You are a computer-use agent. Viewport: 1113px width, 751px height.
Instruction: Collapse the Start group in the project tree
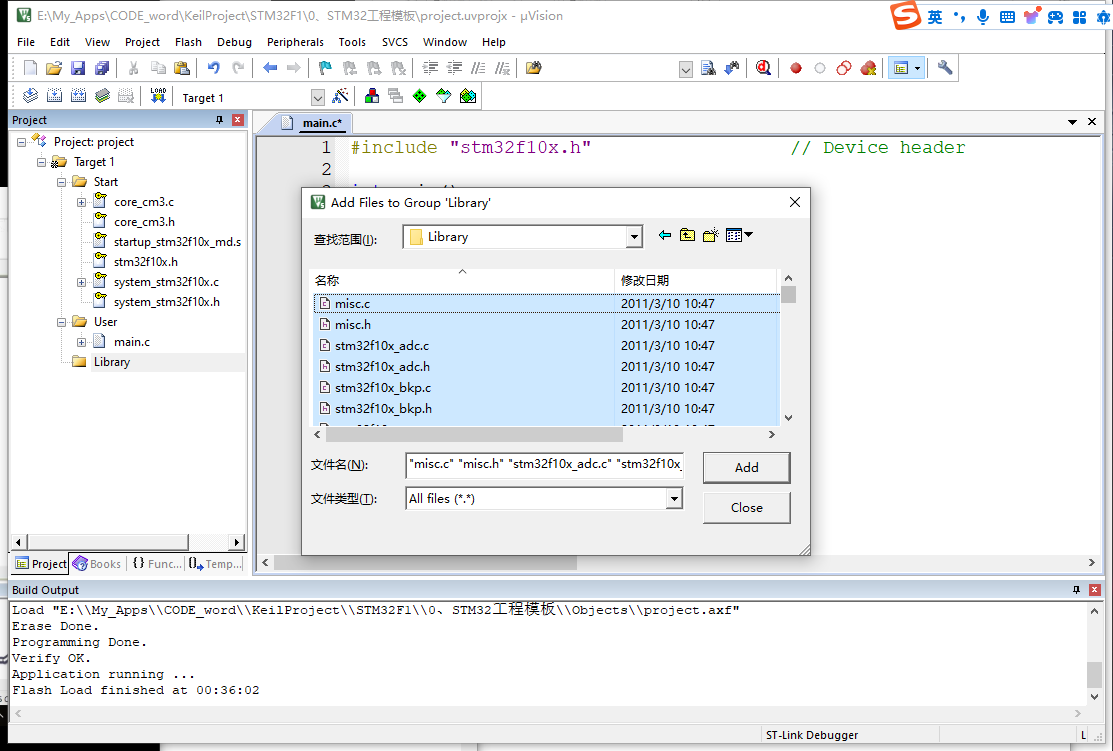click(62, 182)
